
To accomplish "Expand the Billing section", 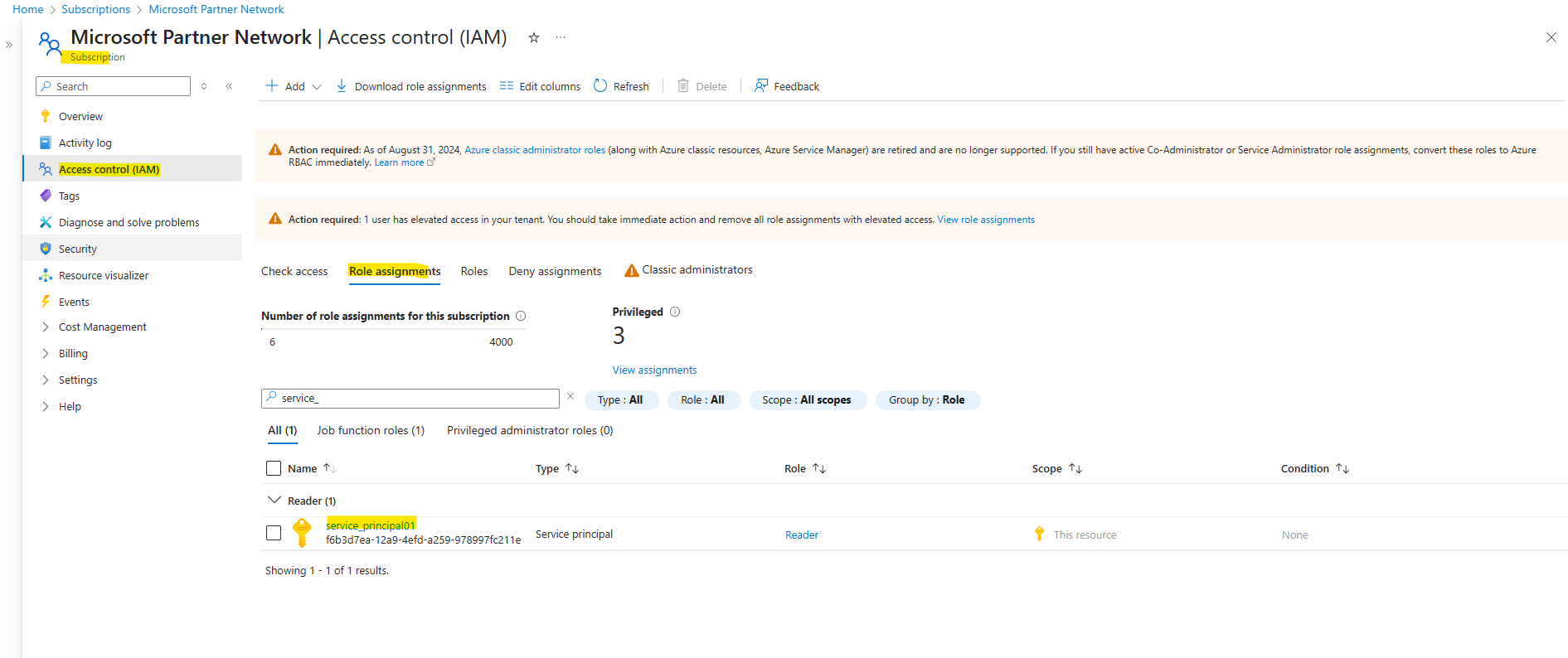I will click(73, 353).
